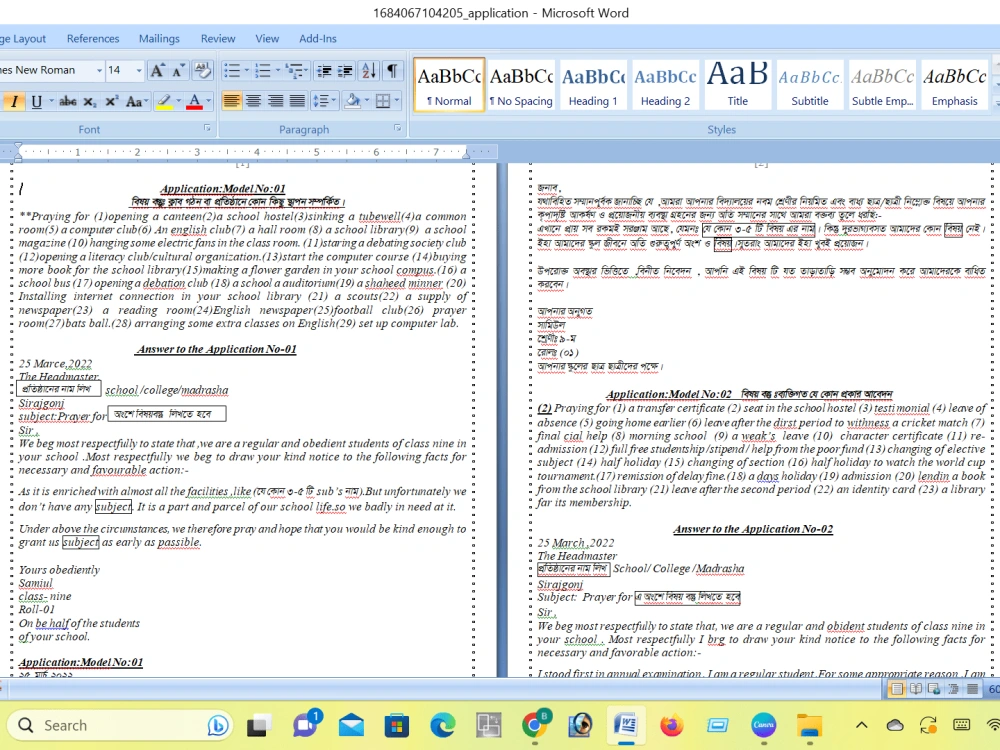Open Firefox from the taskbar
Viewport: 1000px width, 750px height.
pos(672,725)
